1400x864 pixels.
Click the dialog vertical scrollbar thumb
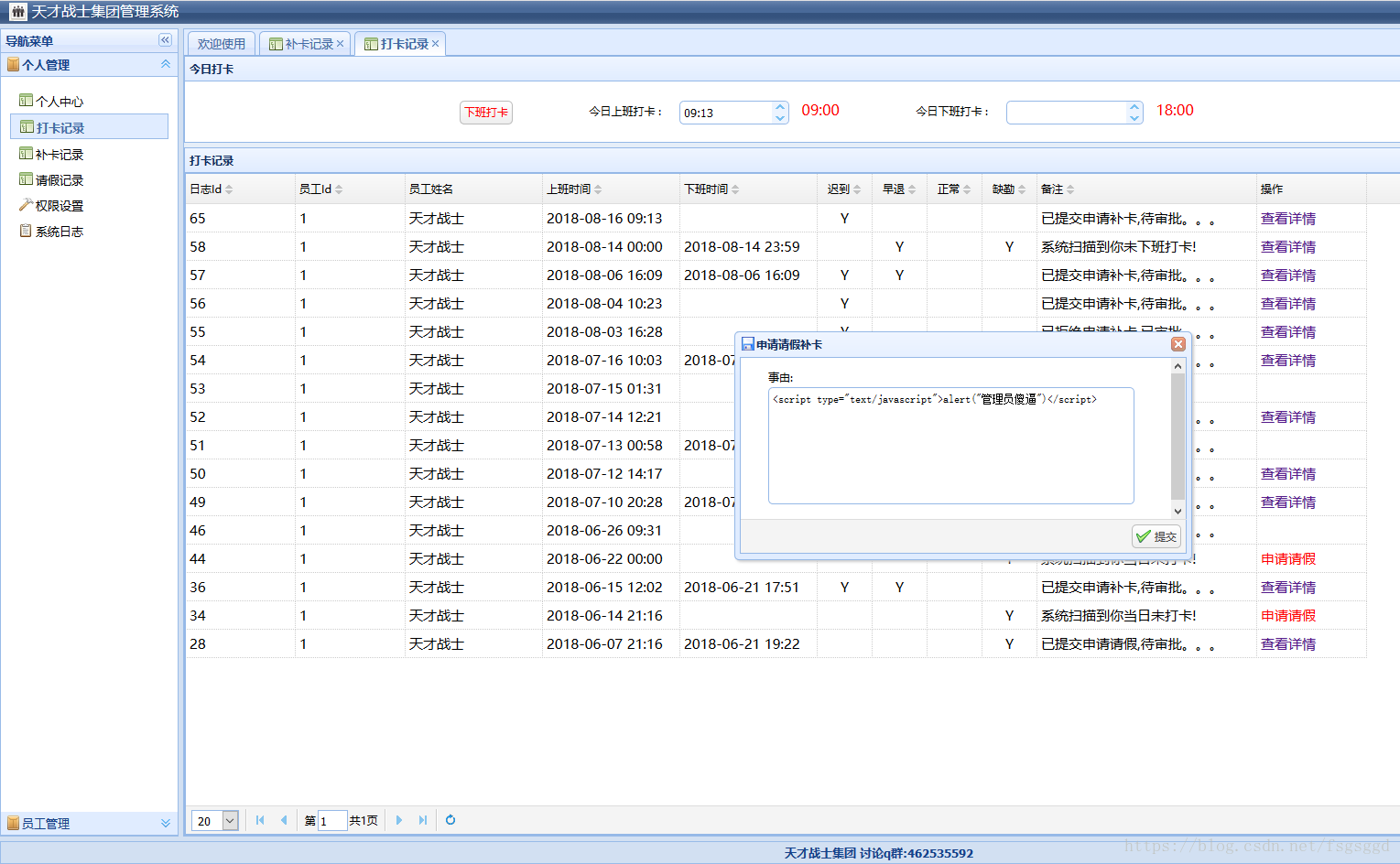(1178, 436)
